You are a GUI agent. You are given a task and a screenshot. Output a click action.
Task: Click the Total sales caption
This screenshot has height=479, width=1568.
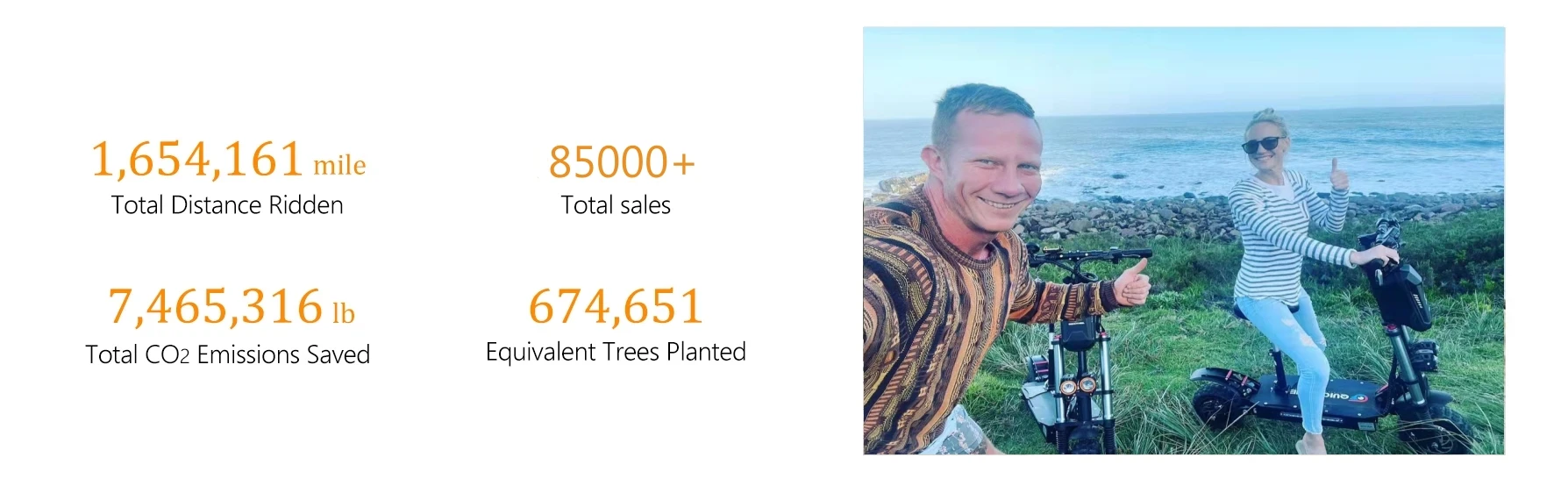616,205
